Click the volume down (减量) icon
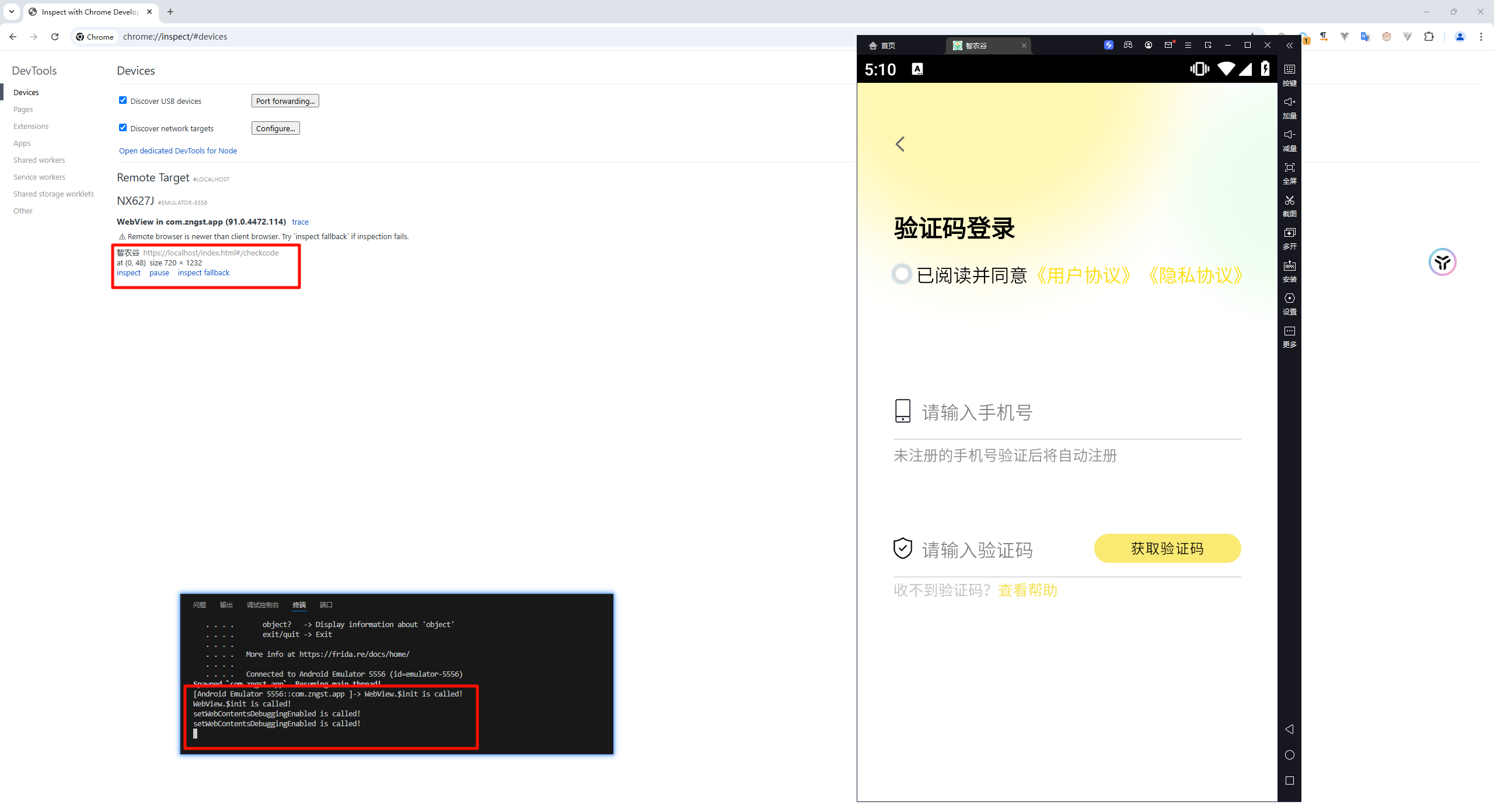 pos(1289,135)
